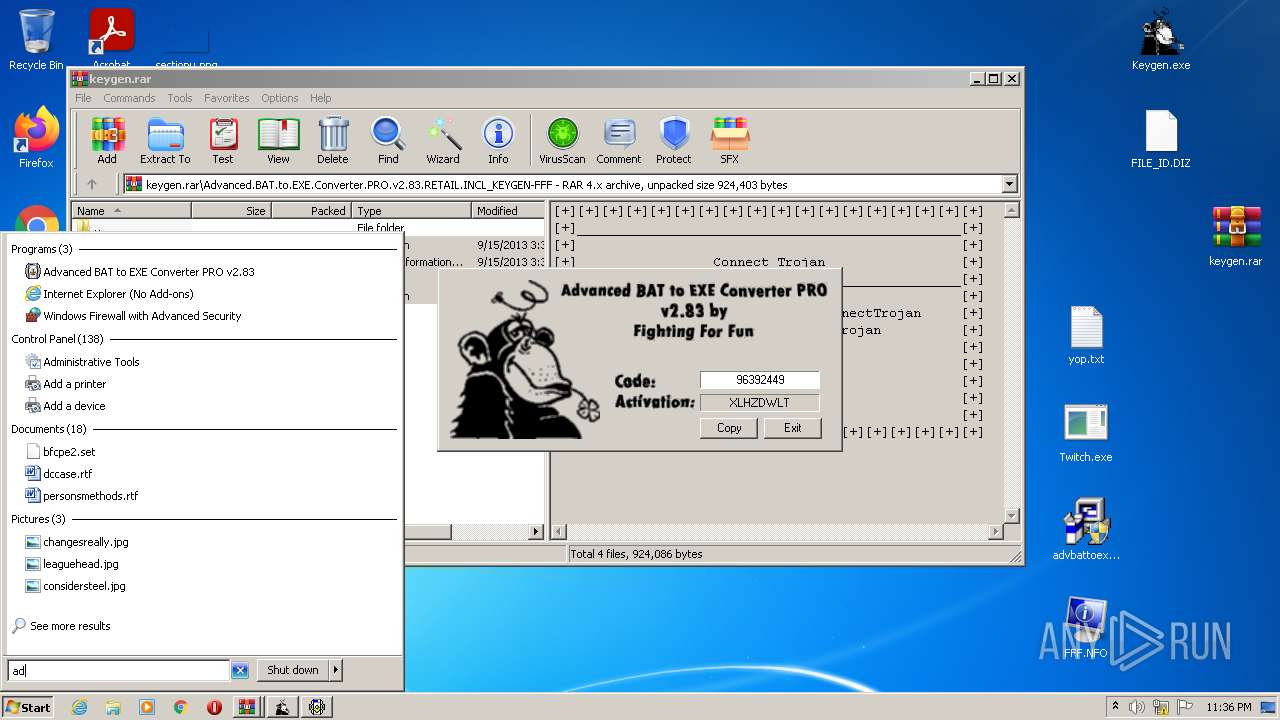Open leaguehead.jpg picture result
1280x720 pixels.
80,564
